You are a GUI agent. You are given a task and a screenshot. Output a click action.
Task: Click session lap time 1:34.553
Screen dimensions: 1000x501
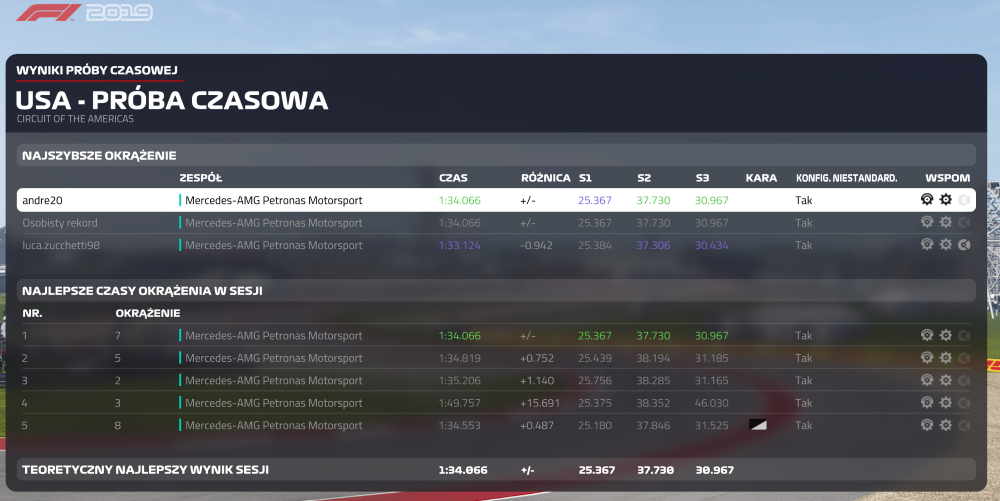click(x=460, y=425)
